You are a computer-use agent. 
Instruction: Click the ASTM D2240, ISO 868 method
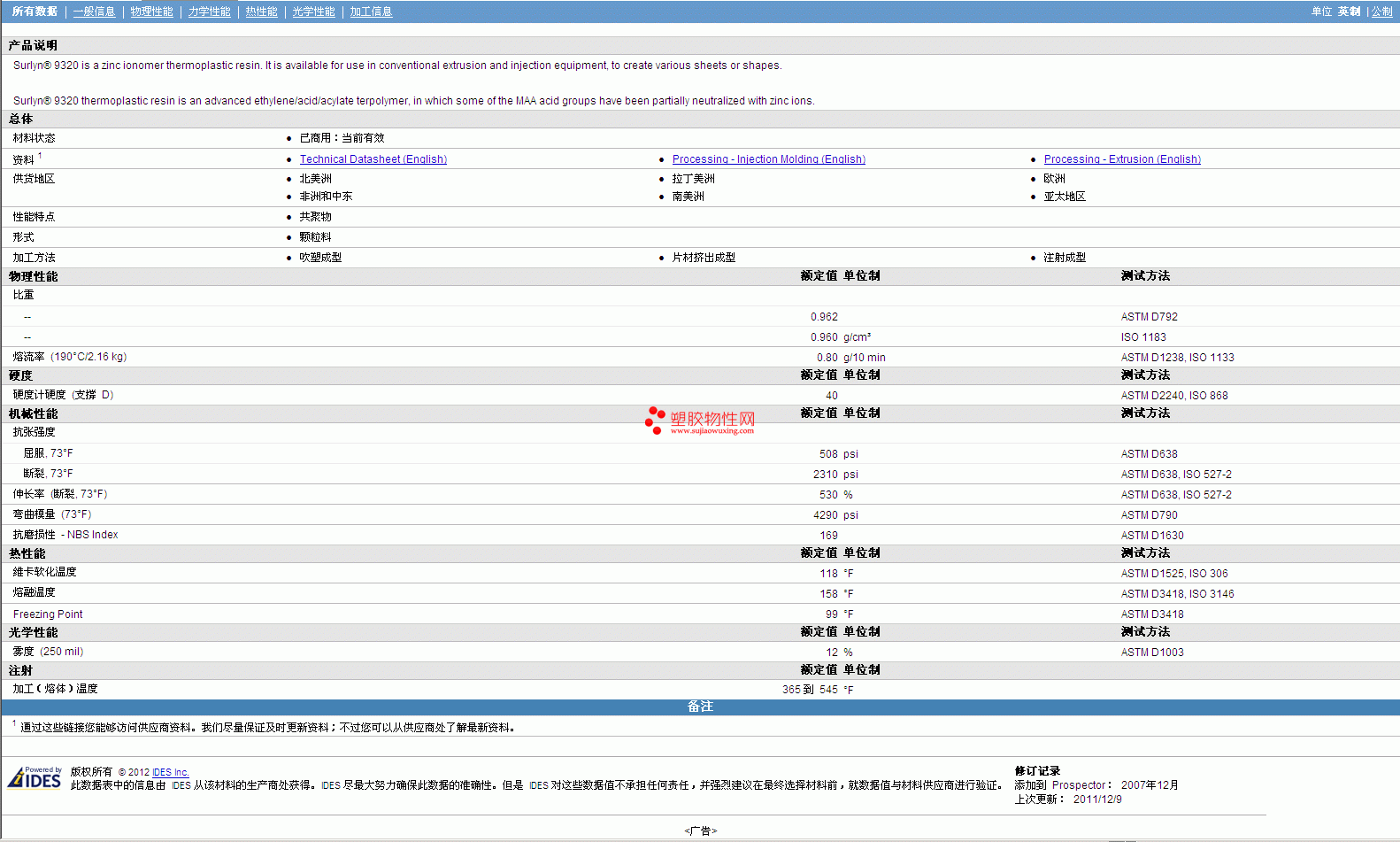[1174, 396]
